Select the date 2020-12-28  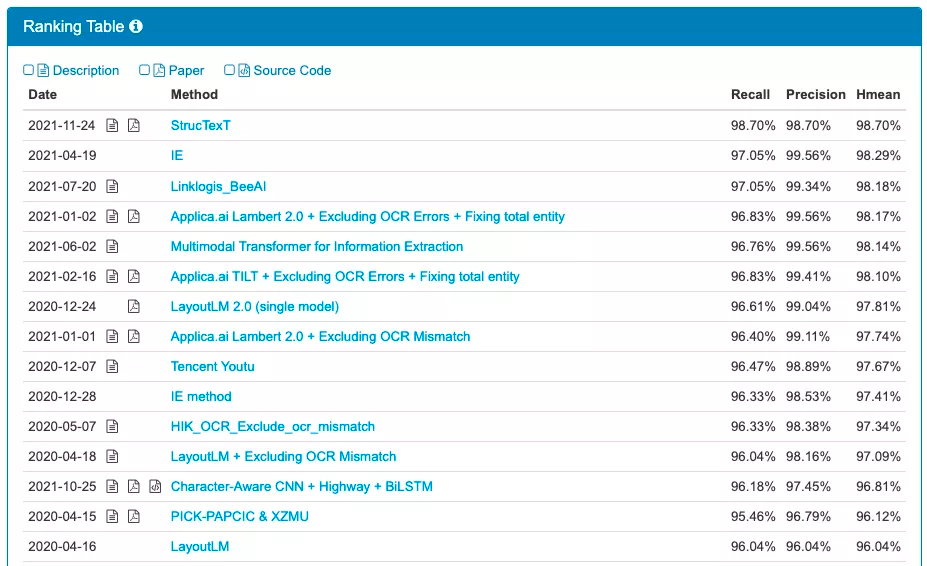[x=62, y=396]
